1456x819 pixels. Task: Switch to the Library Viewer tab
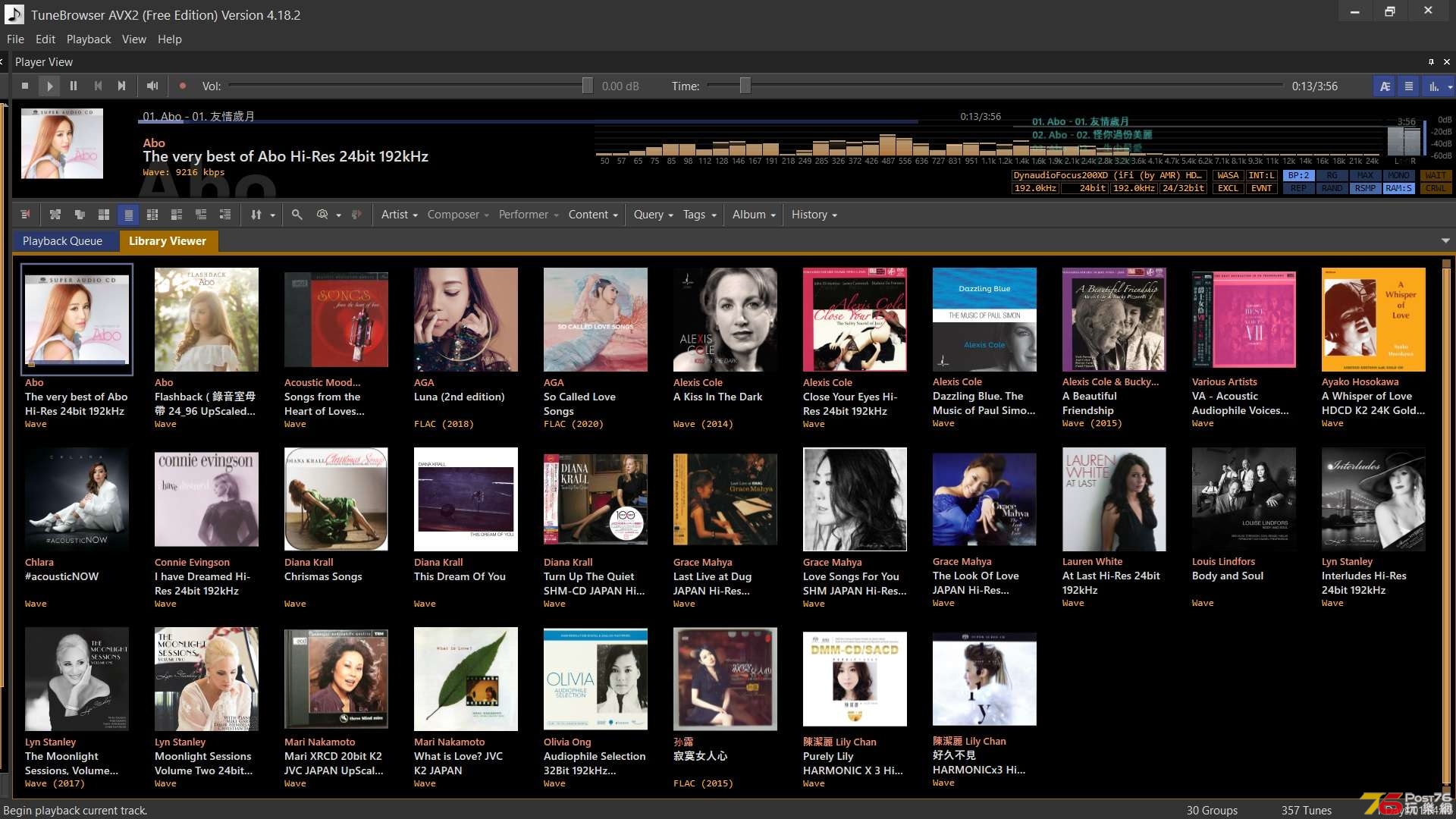coord(168,241)
